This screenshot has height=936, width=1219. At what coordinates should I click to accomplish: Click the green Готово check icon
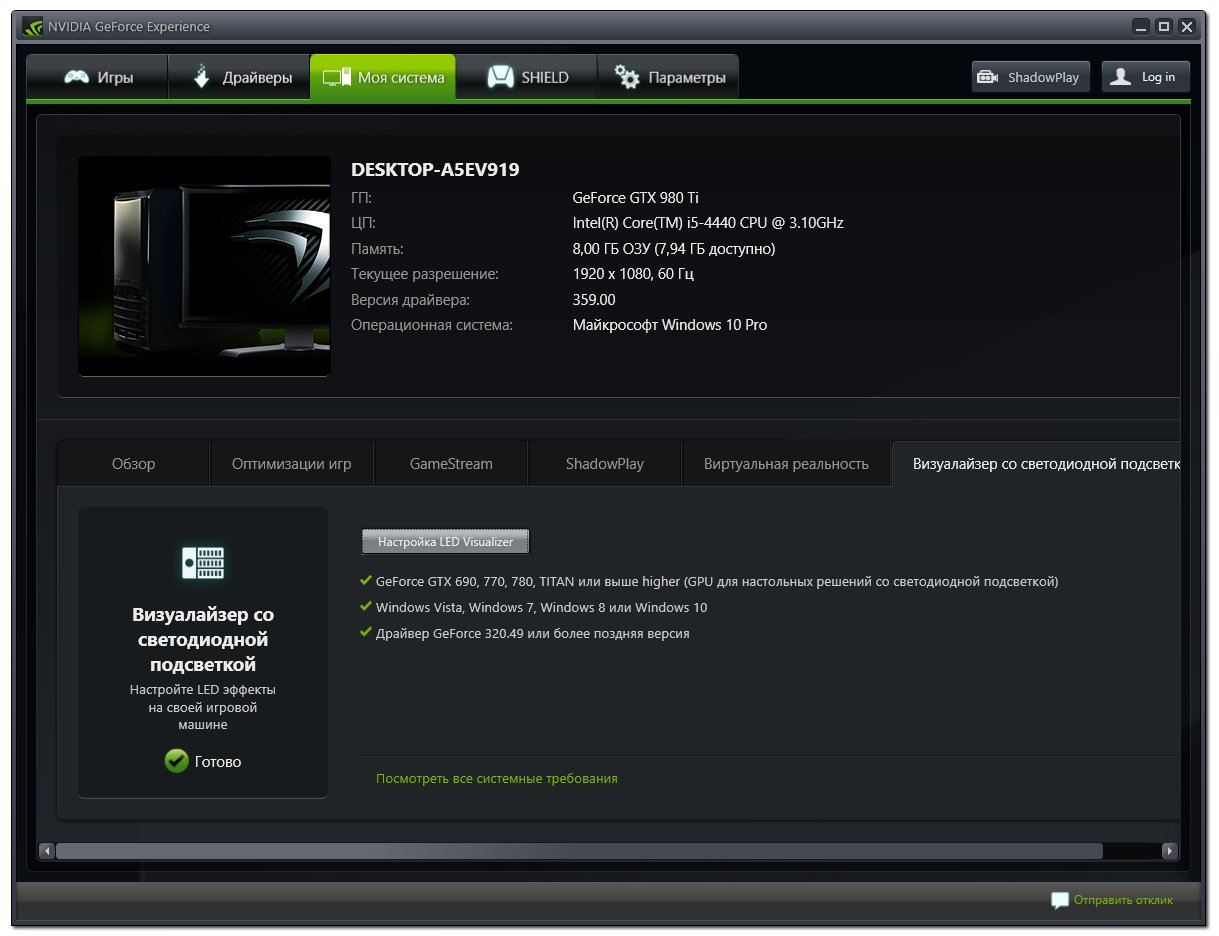(x=176, y=761)
